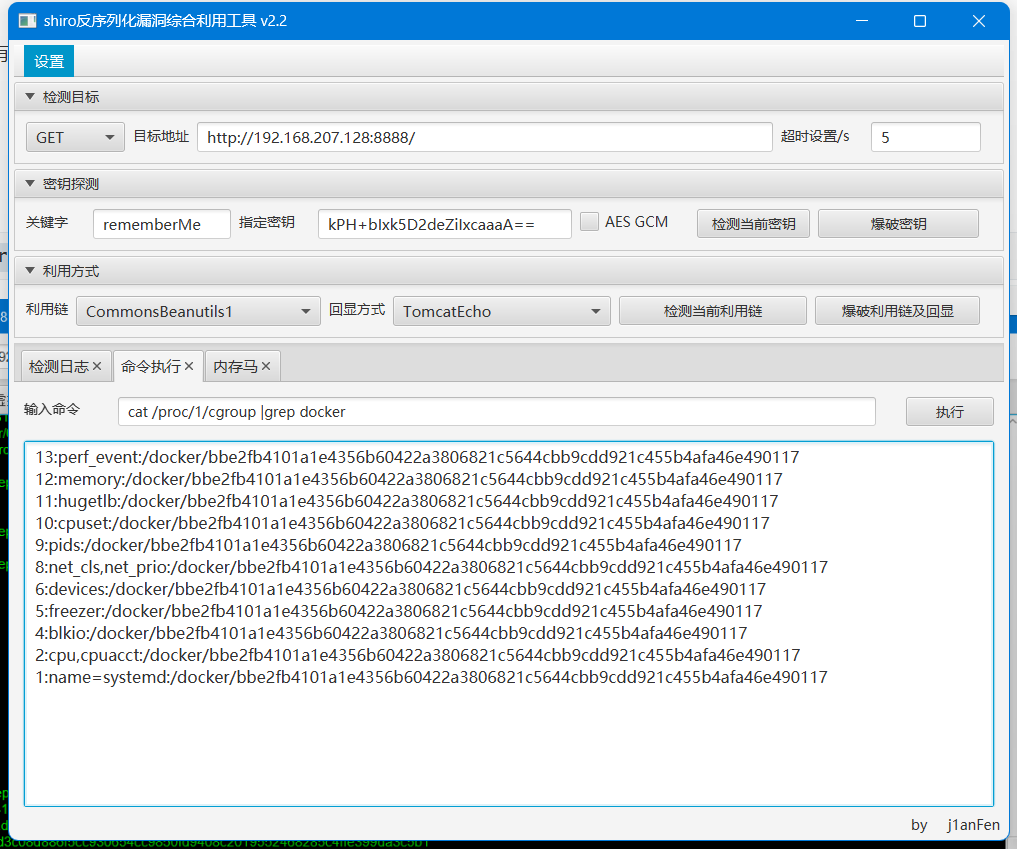
Task: Open the TomcatEcho echo method dropdown
Action: click(502, 311)
